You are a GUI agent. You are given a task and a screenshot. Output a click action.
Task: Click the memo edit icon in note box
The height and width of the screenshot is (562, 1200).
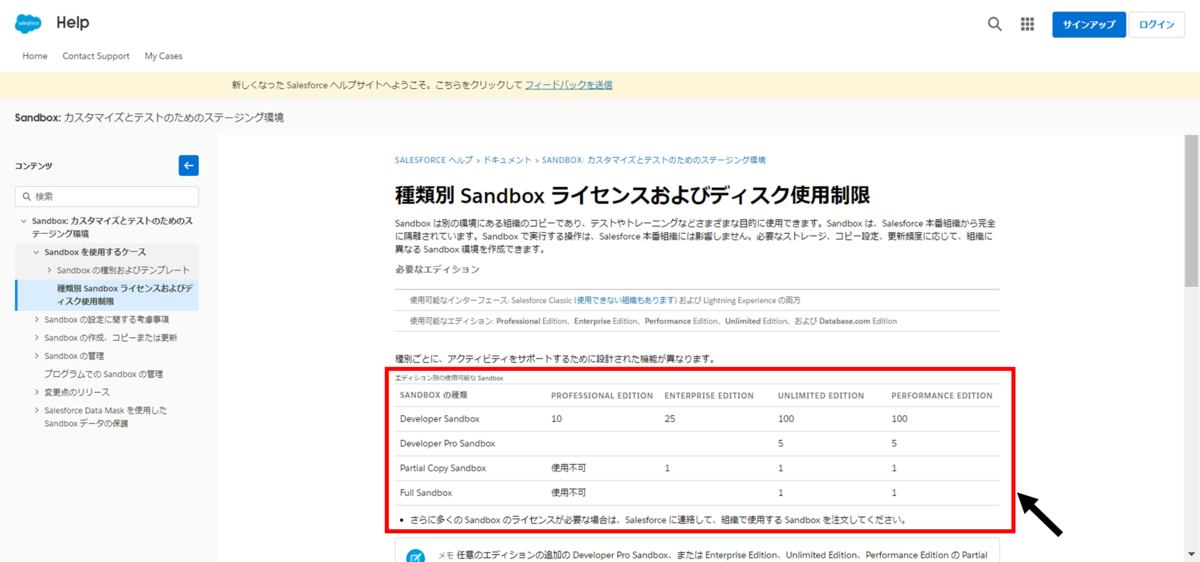coord(416,555)
